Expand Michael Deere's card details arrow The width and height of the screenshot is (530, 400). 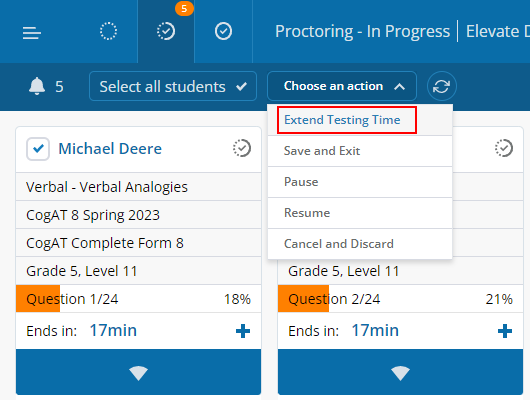coord(138,372)
